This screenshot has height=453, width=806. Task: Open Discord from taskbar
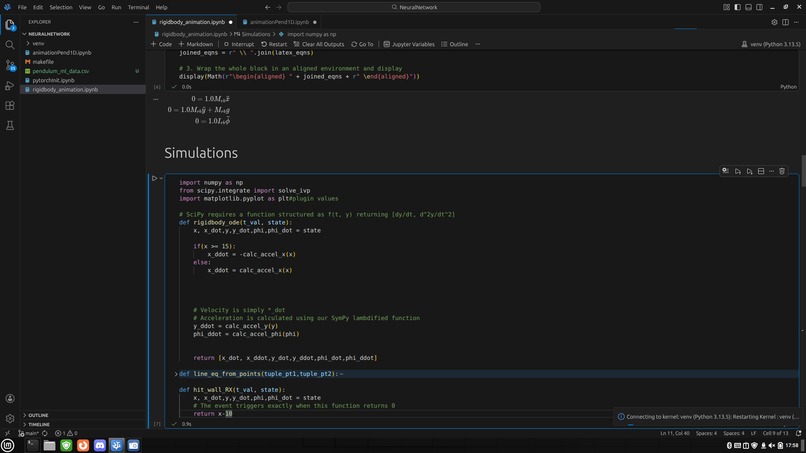coord(100,445)
